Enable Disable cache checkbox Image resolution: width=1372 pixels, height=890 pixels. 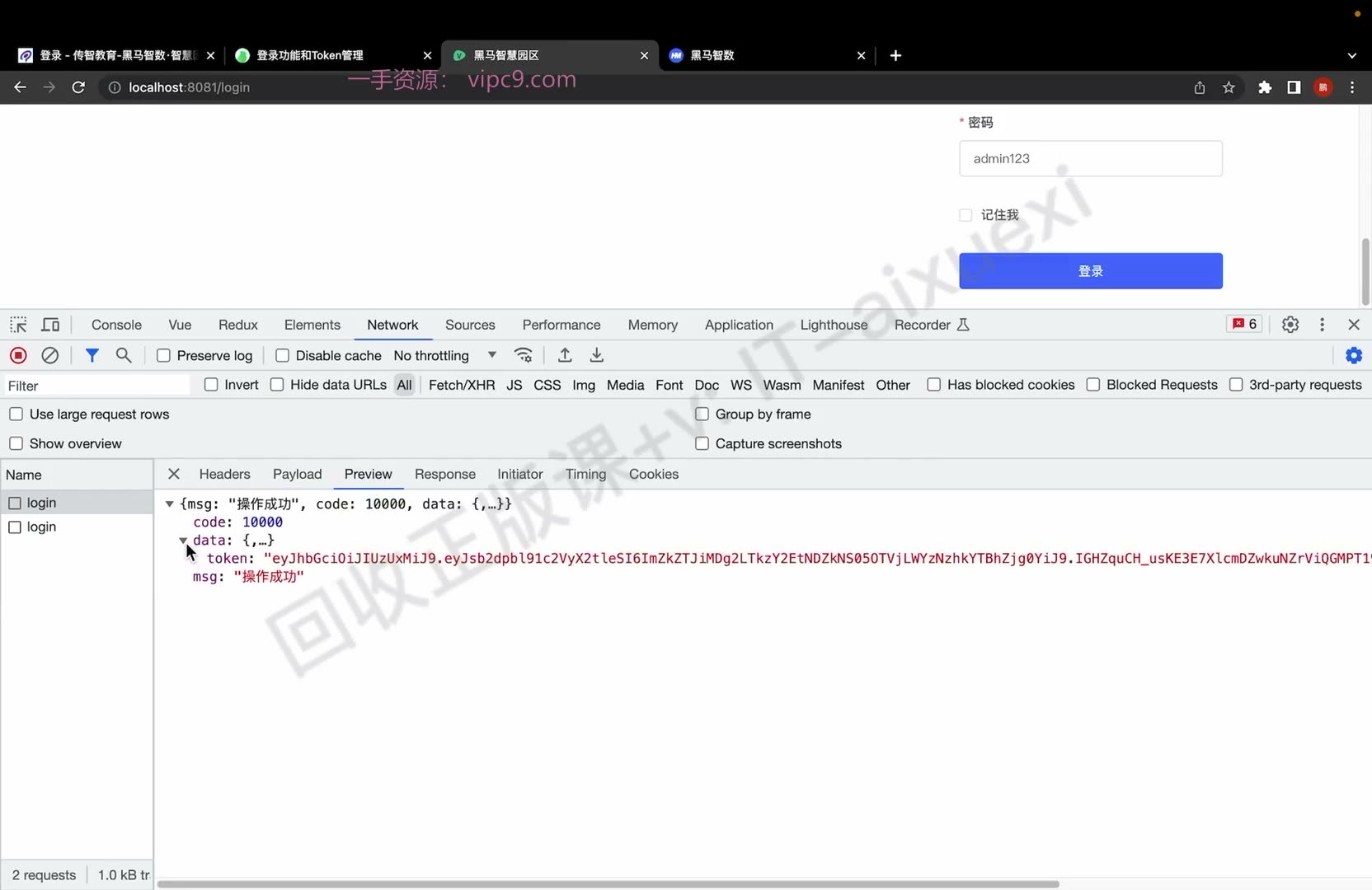tap(282, 355)
